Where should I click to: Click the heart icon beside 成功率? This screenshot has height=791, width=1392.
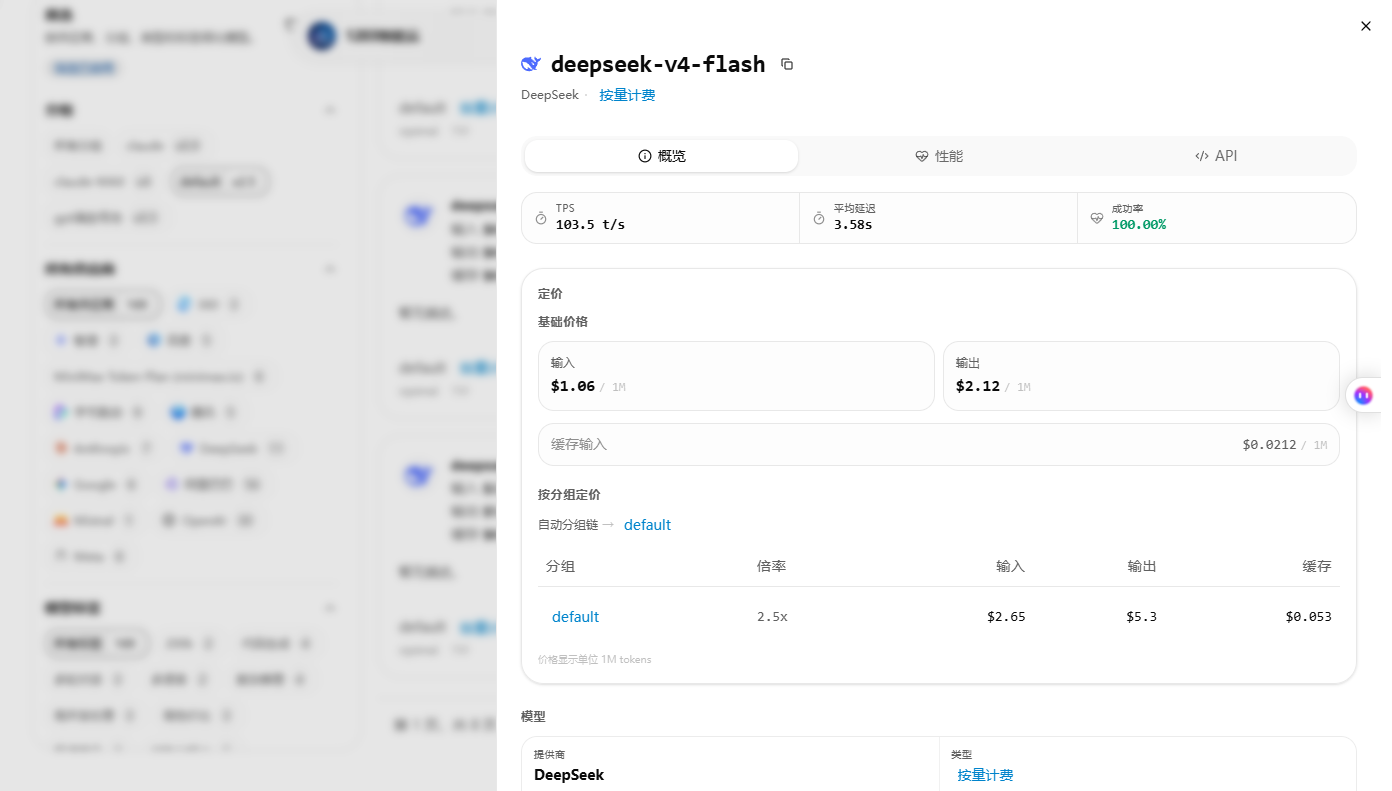pyautogui.click(x=1097, y=218)
